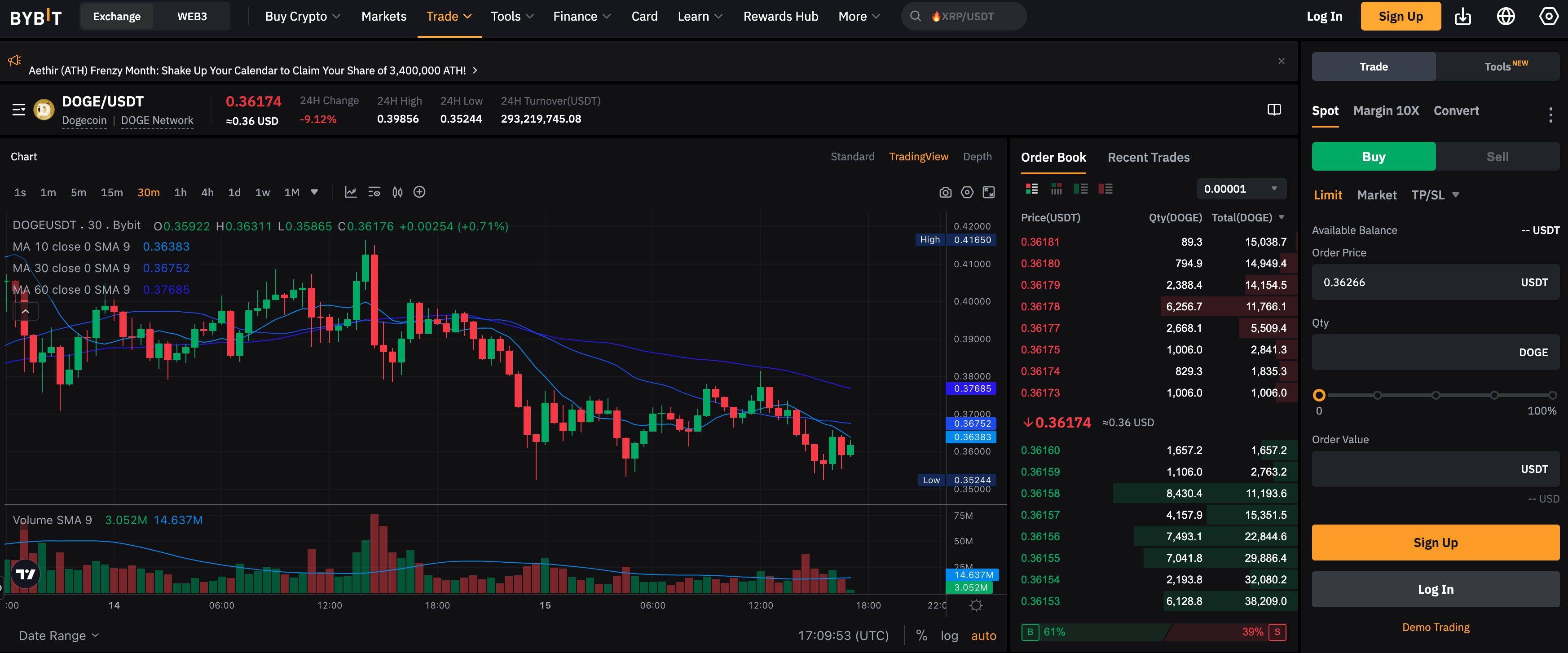
Task: Toggle log scale on chart
Action: (x=948, y=635)
